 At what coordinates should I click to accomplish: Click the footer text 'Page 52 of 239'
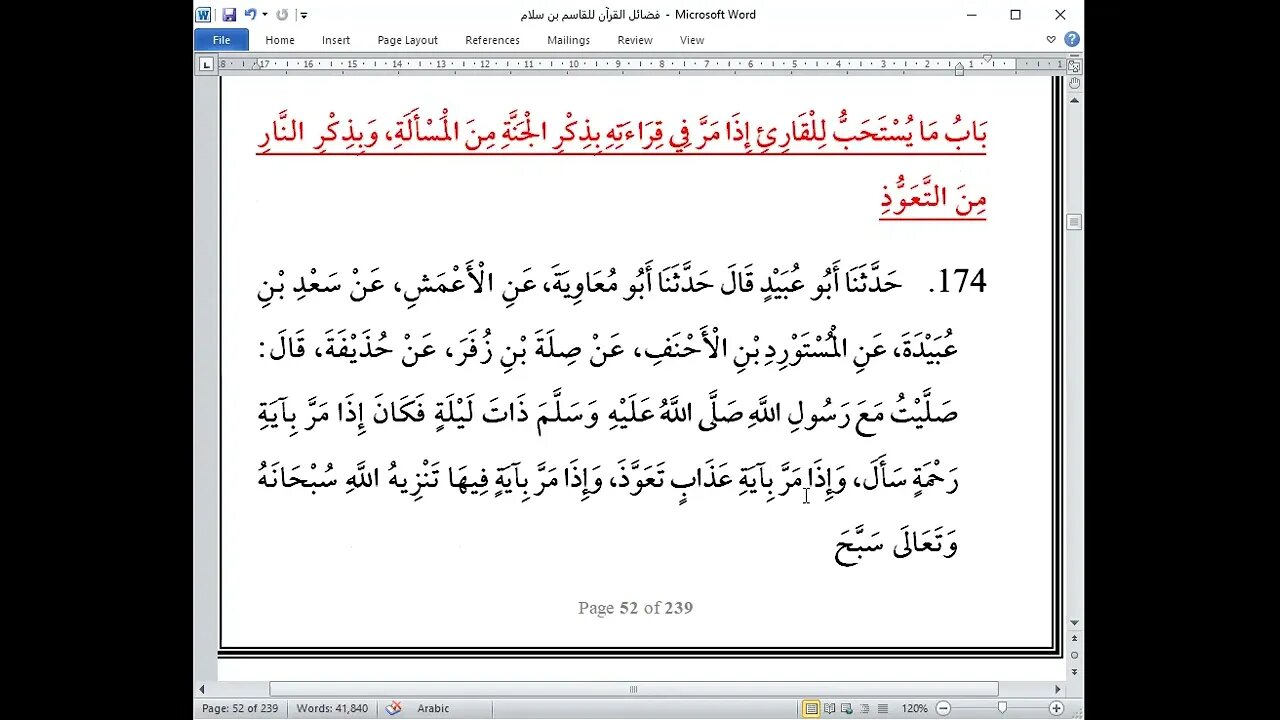coord(635,608)
